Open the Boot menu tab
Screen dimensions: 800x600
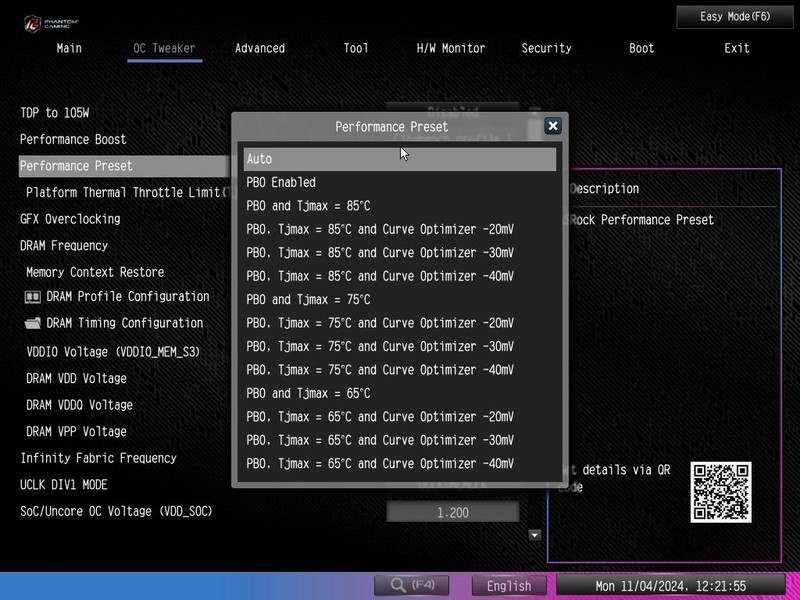[x=640, y=48]
